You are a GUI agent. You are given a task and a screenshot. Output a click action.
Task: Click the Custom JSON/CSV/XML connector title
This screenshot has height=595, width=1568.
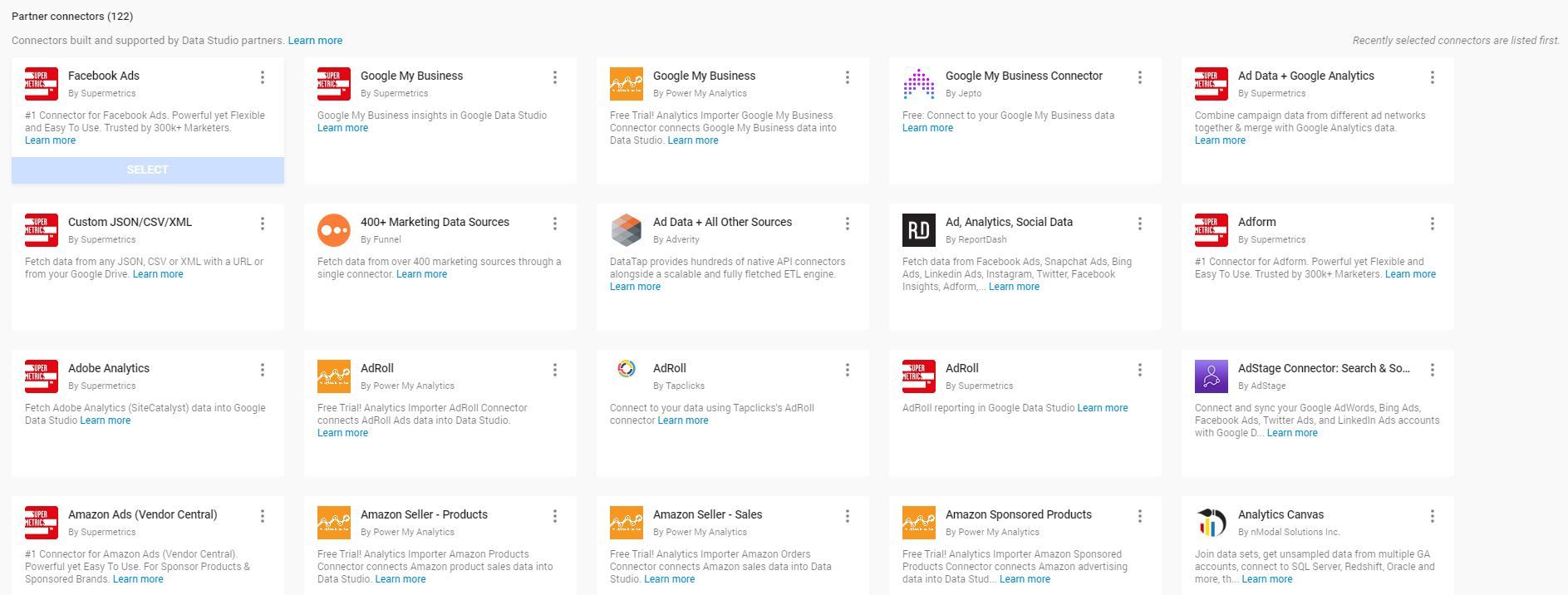point(130,222)
